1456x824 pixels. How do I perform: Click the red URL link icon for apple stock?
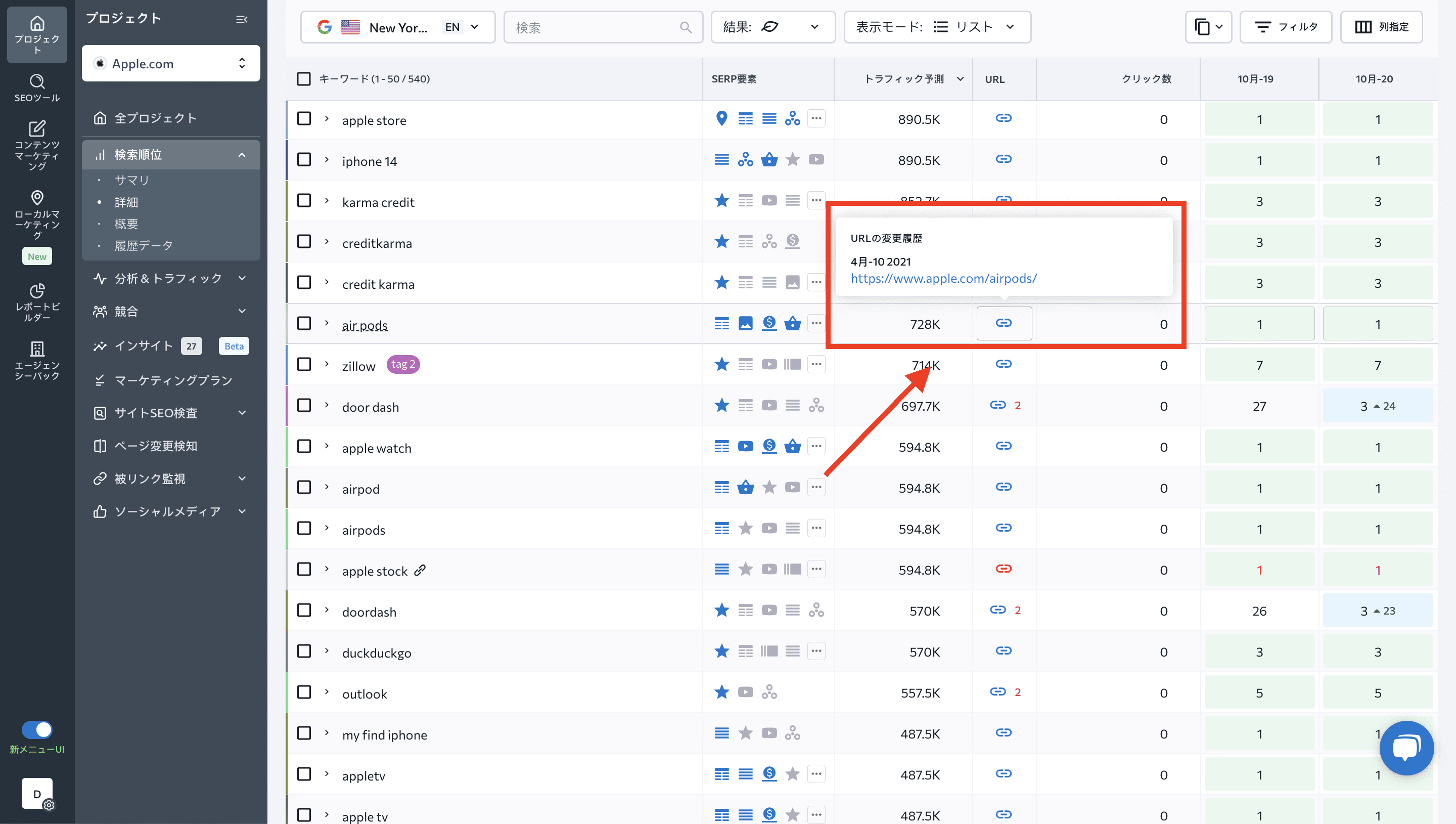1003,569
